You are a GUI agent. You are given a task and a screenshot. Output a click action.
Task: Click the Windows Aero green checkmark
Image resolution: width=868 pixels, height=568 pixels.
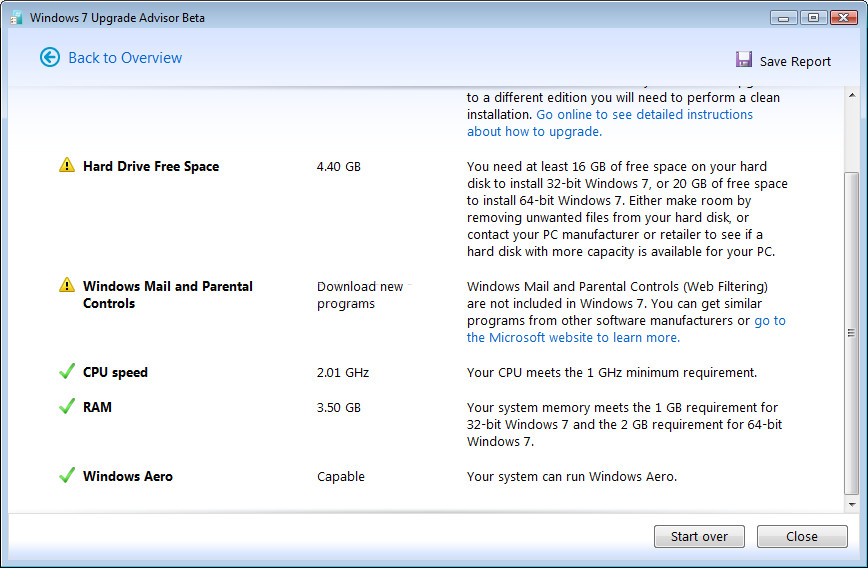tap(67, 476)
